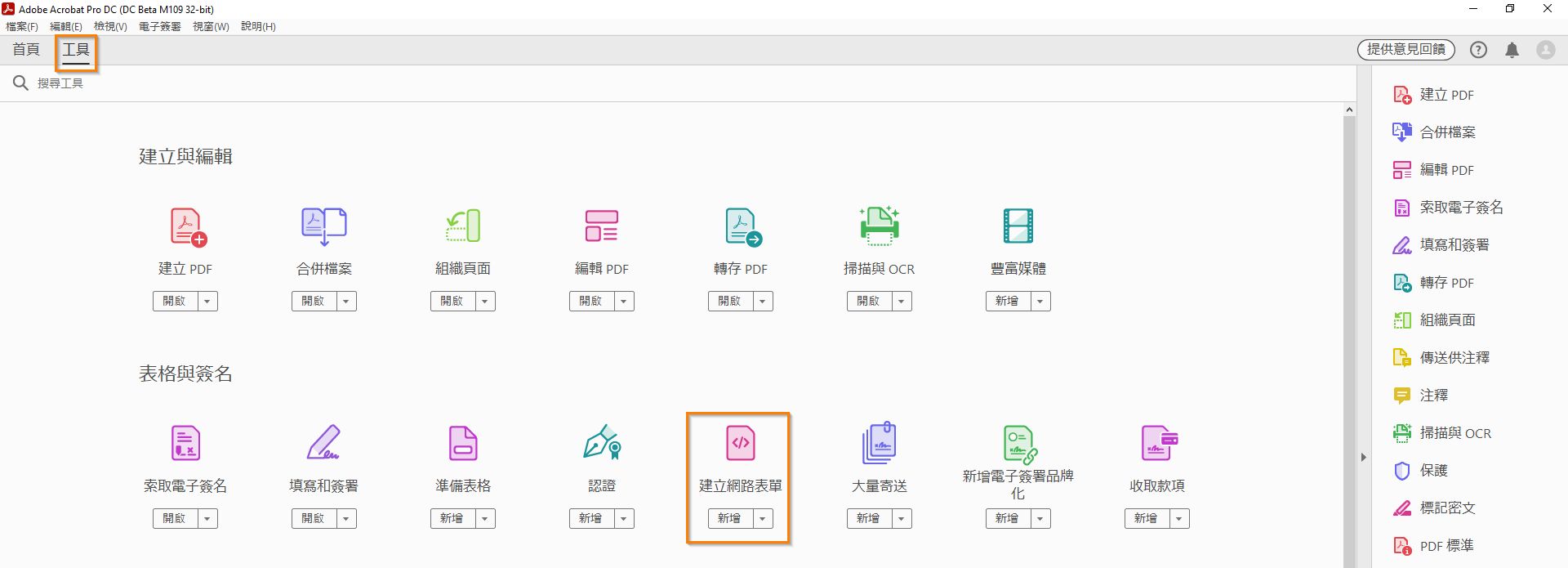Open the 檢視(V) menu

[x=110, y=26]
